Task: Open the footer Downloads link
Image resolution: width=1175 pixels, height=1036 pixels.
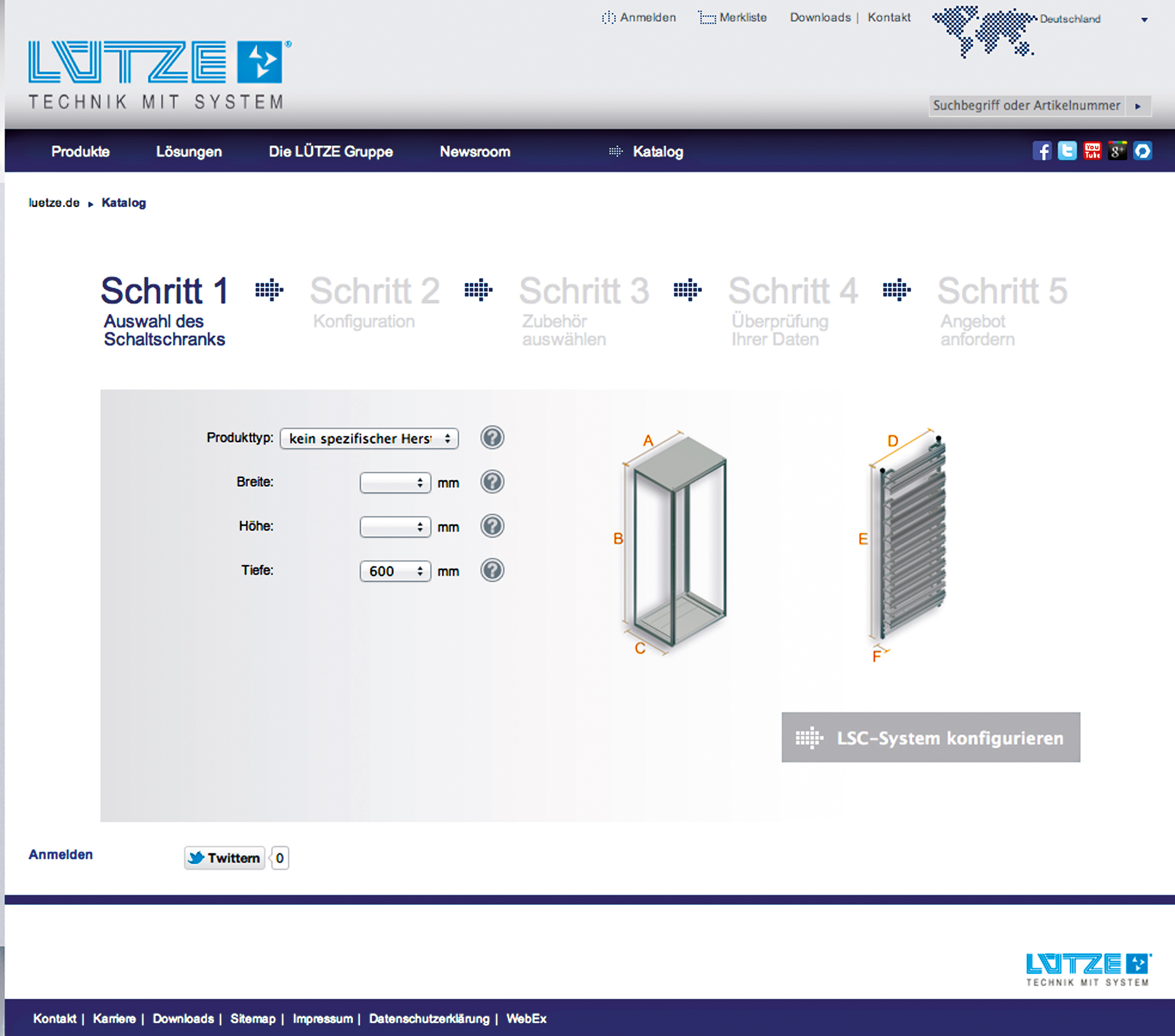Action: click(x=184, y=1018)
